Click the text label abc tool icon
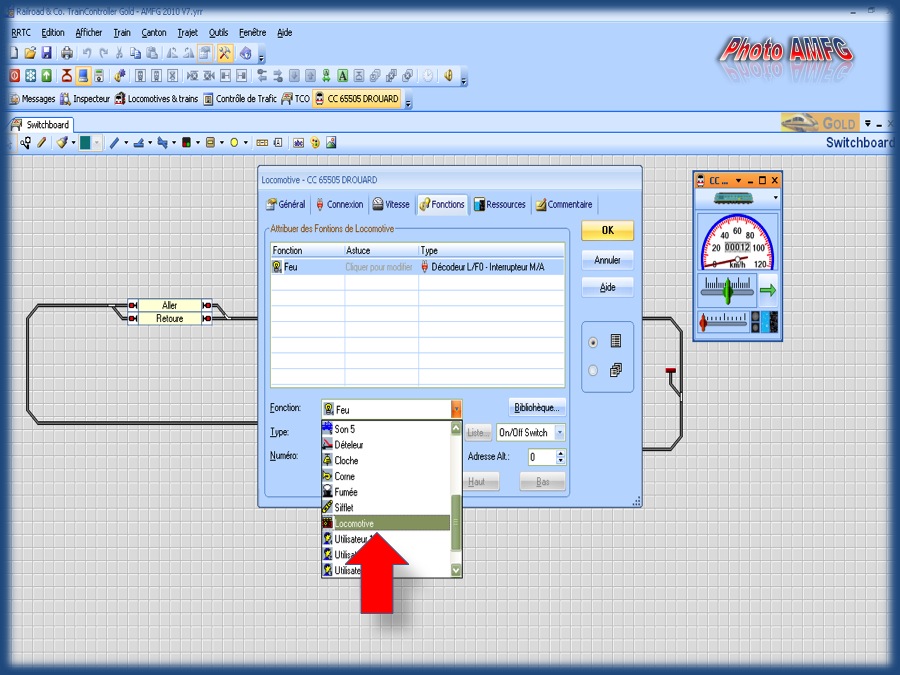The height and width of the screenshot is (675, 900). point(298,142)
